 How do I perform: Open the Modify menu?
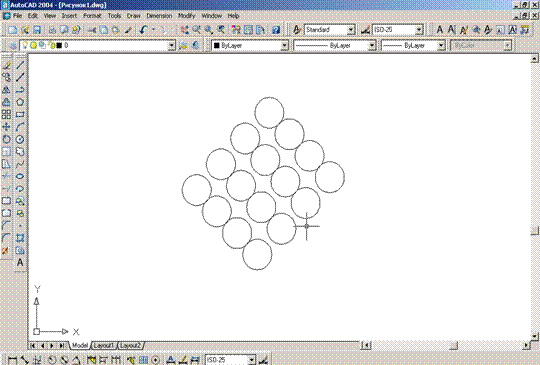[186, 16]
